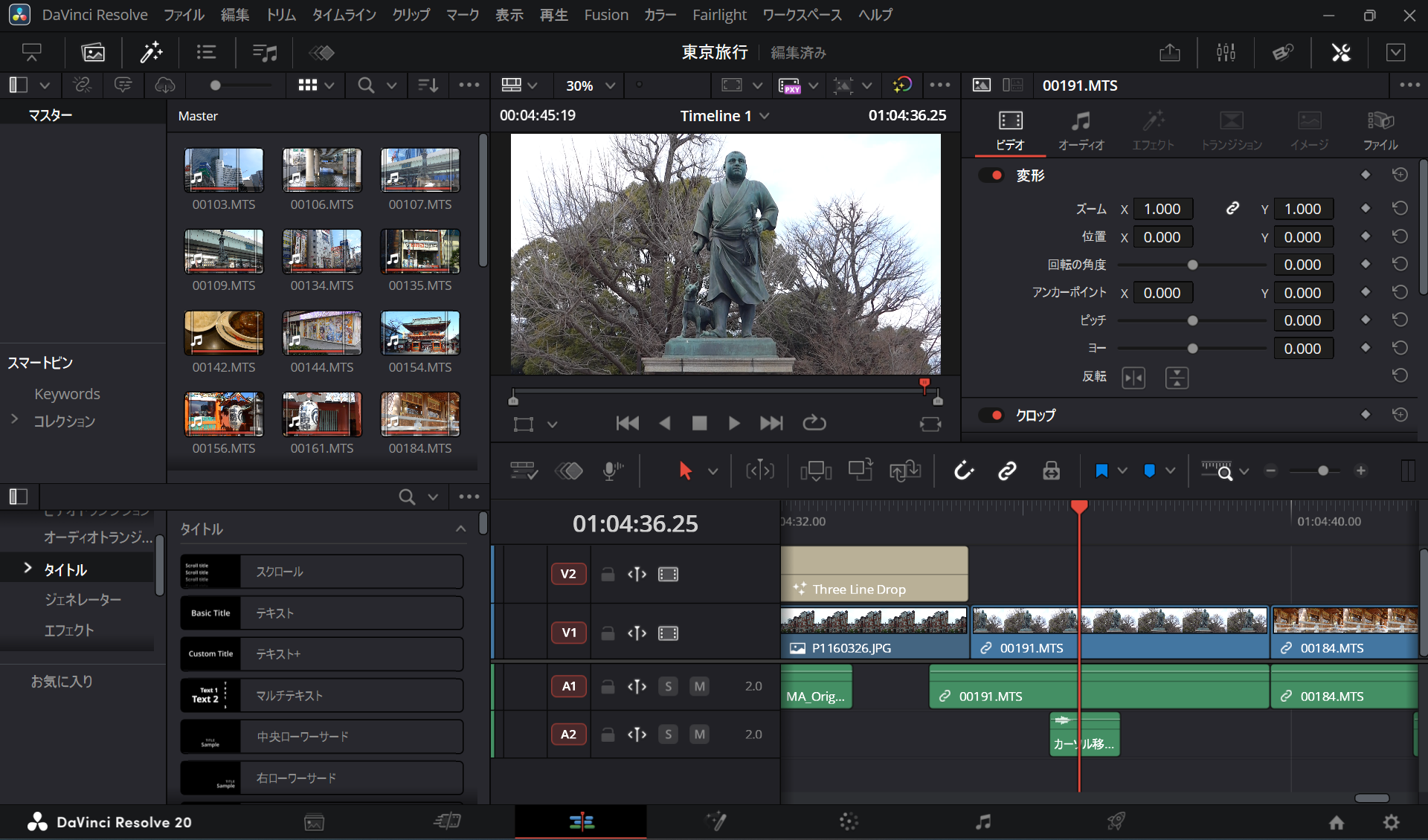Open project settings gear icon
The image size is (1428, 840).
click(x=1391, y=822)
